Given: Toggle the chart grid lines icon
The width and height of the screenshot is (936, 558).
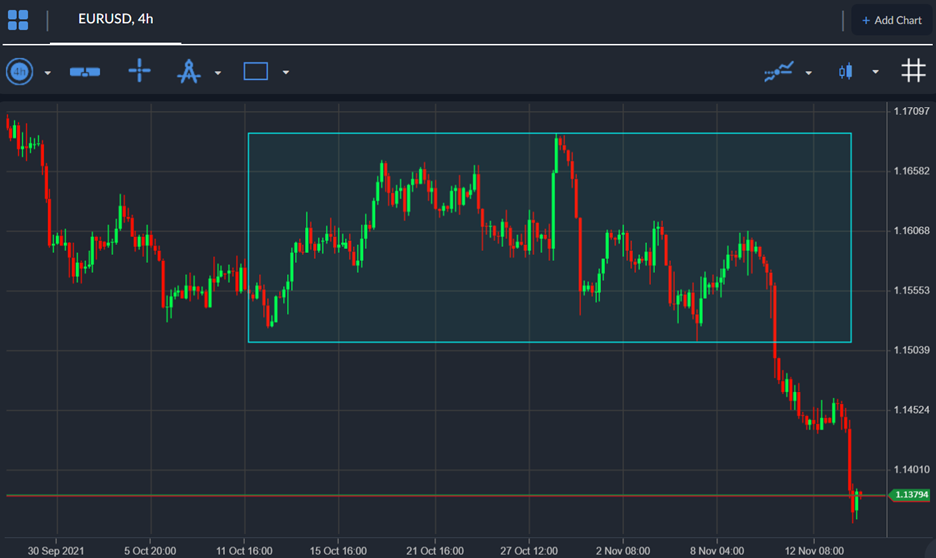Looking at the screenshot, I should (913, 70).
